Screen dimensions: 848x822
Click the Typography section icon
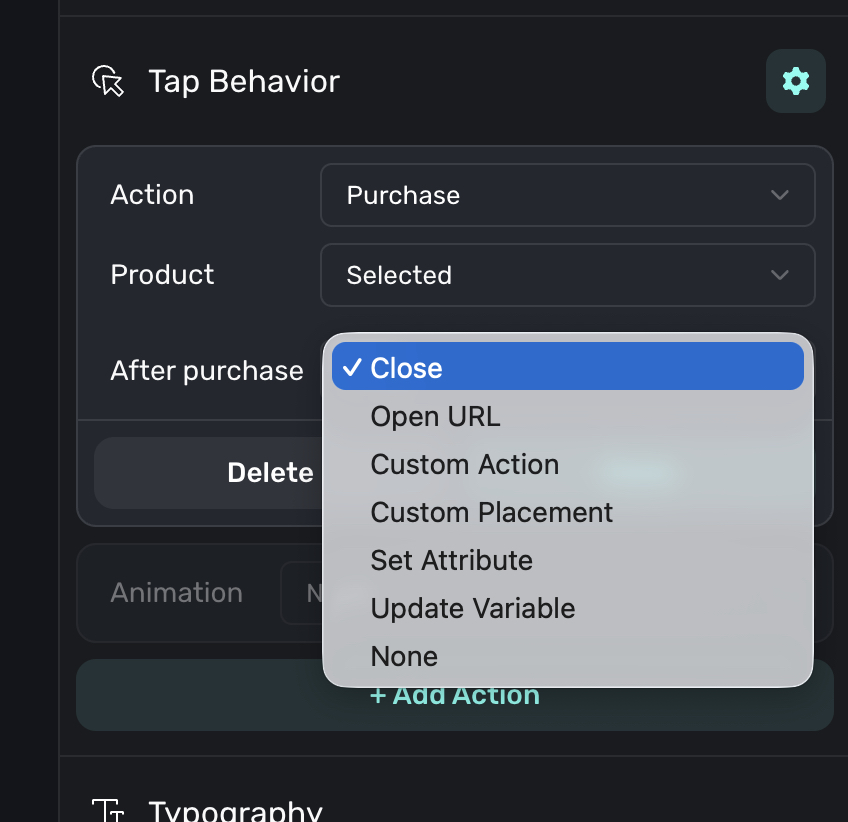(x=107, y=810)
